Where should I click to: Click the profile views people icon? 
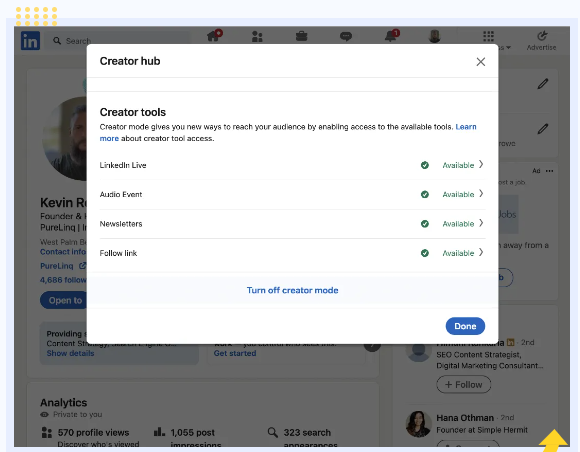coord(47,432)
